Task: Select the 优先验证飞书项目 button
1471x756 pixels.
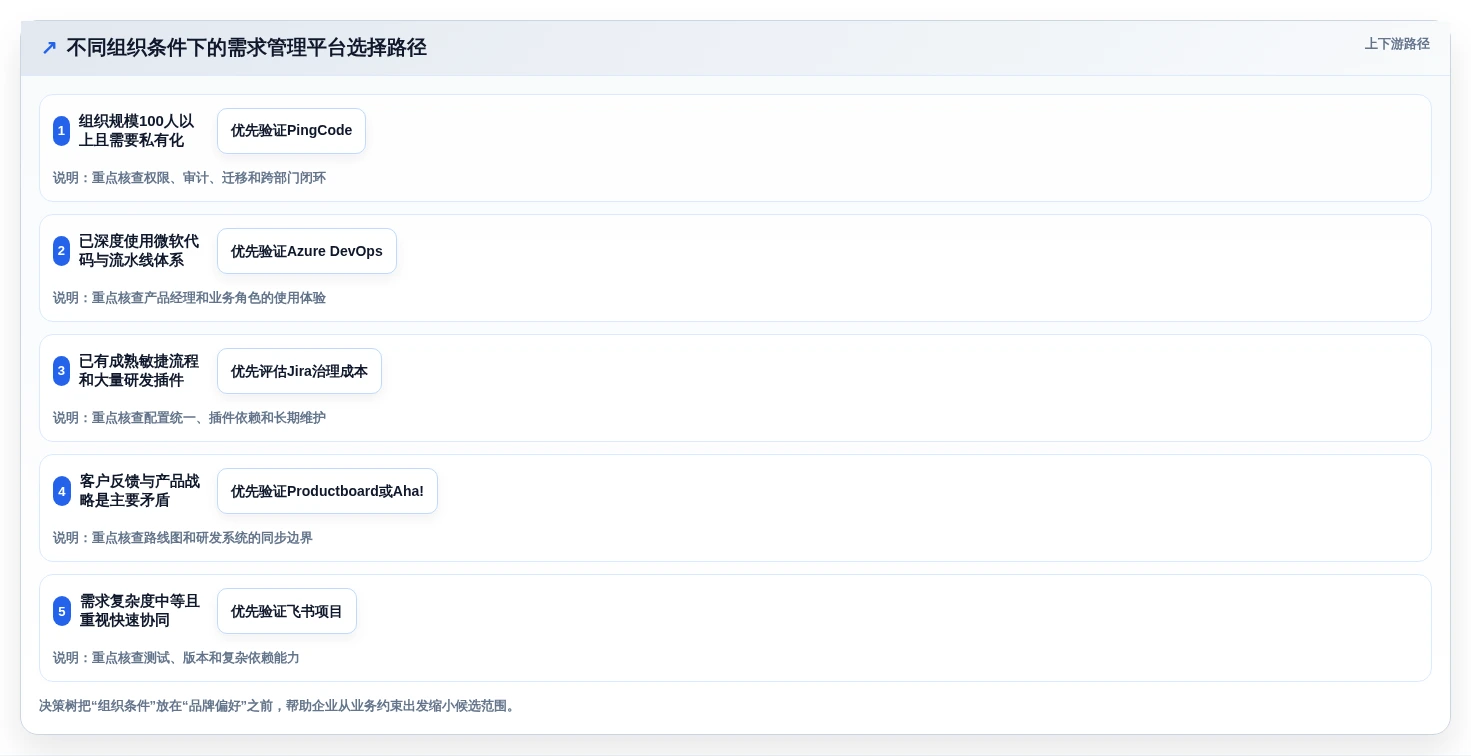Action: pyautogui.click(x=287, y=611)
